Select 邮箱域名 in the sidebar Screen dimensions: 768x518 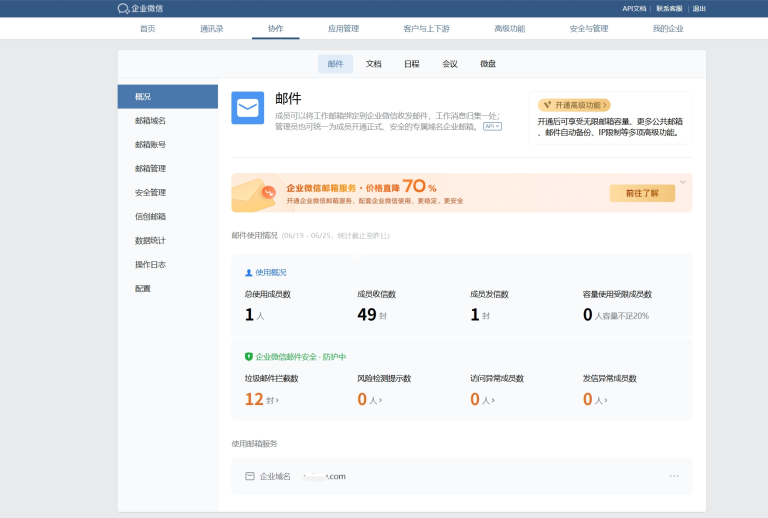[150, 120]
